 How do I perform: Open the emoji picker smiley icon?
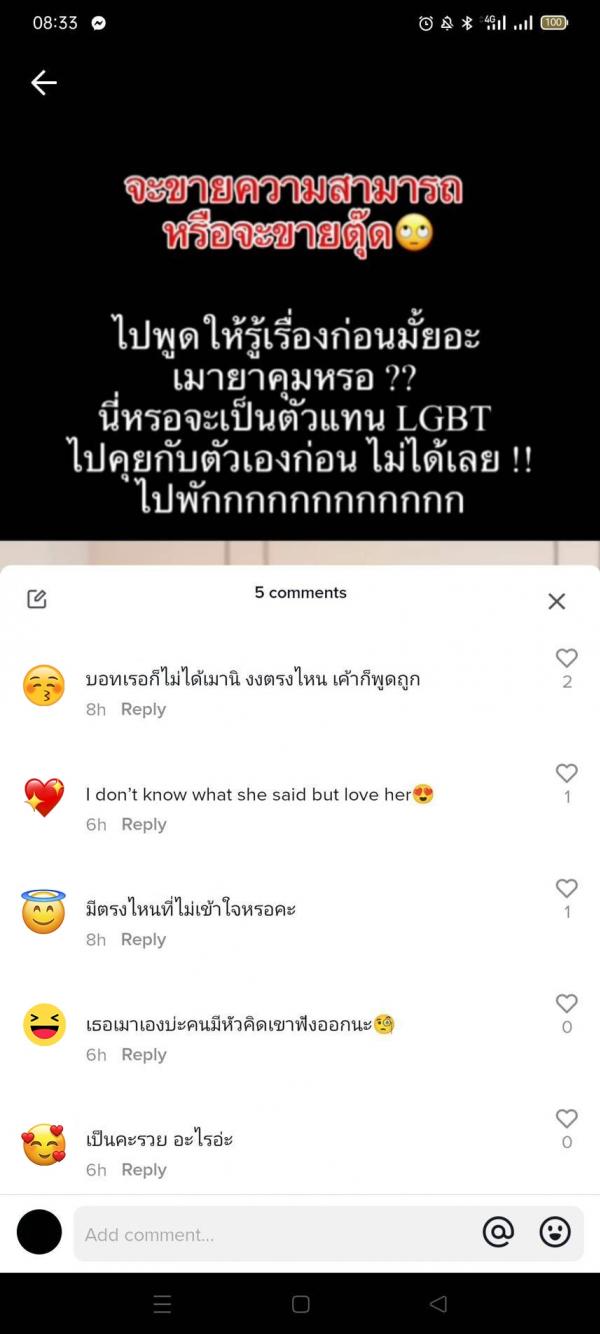[x=555, y=1233]
